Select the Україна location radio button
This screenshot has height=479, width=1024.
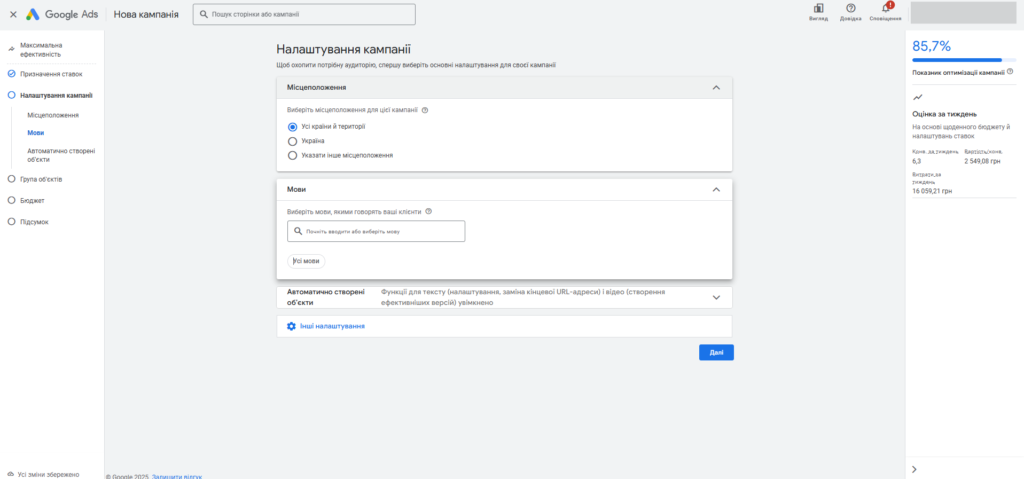point(292,141)
